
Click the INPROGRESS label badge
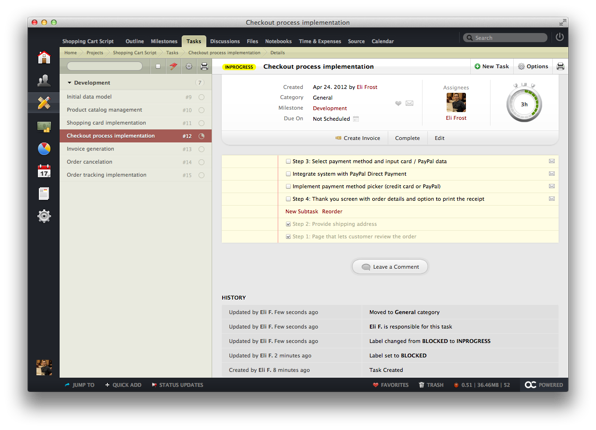239,67
